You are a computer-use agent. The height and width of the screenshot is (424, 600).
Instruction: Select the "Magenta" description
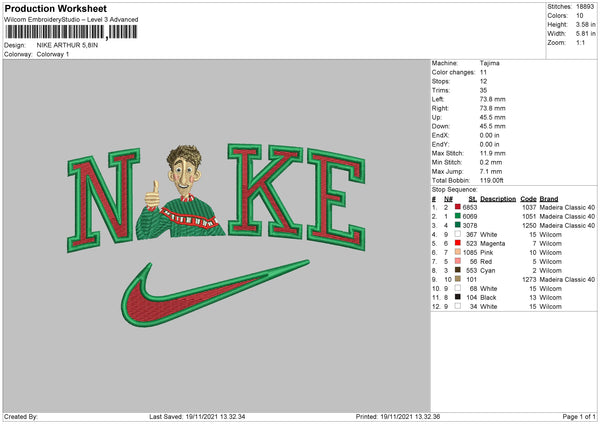[492, 243]
